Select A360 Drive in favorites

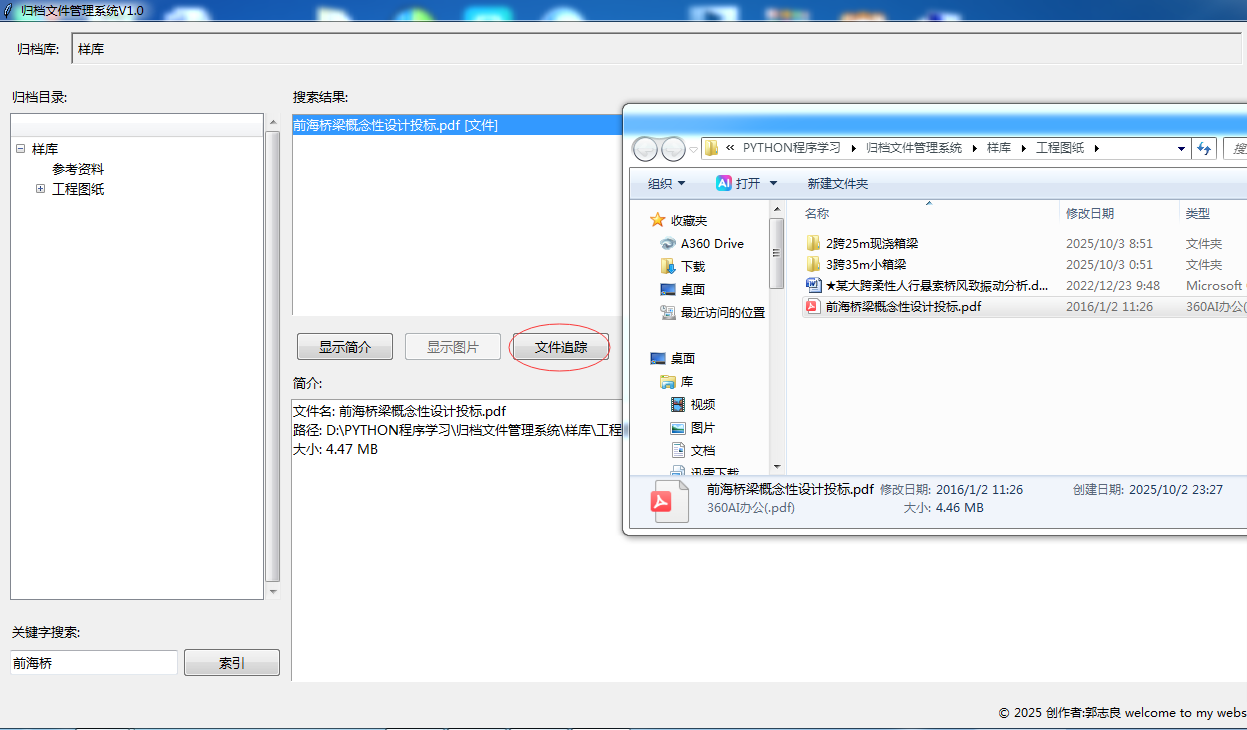[x=711, y=243]
